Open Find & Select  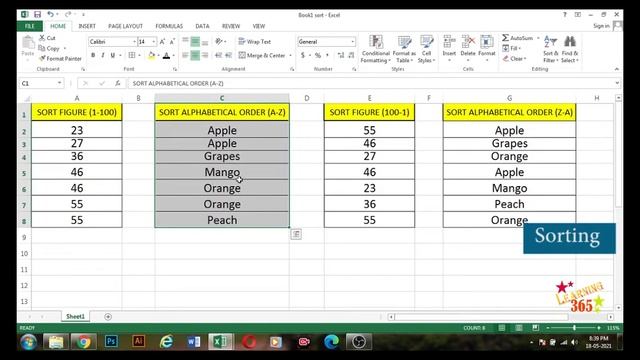coord(570,49)
